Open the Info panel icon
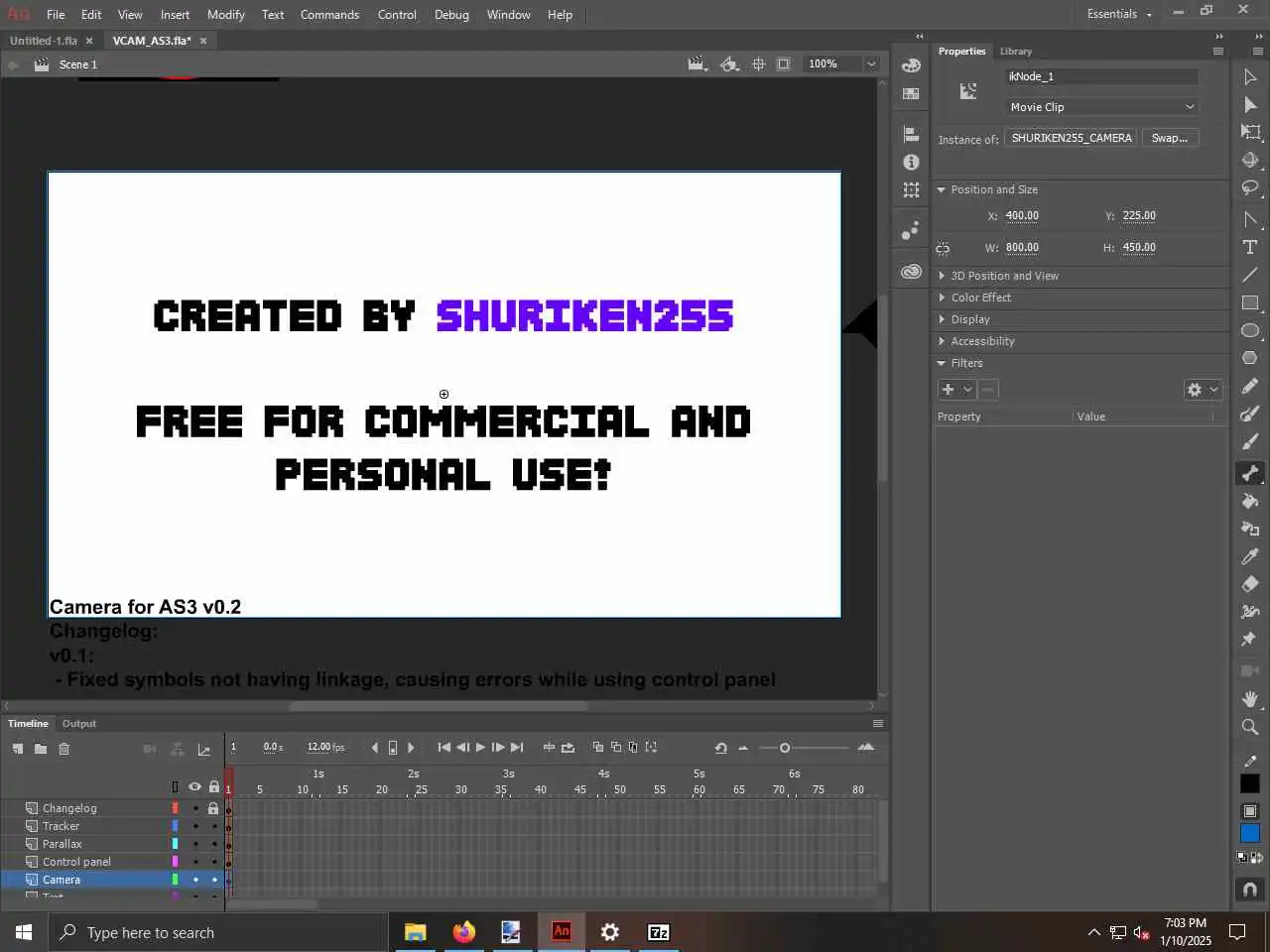The width and height of the screenshot is (1270, 952). pyautogui.click(x=911, y=162)
